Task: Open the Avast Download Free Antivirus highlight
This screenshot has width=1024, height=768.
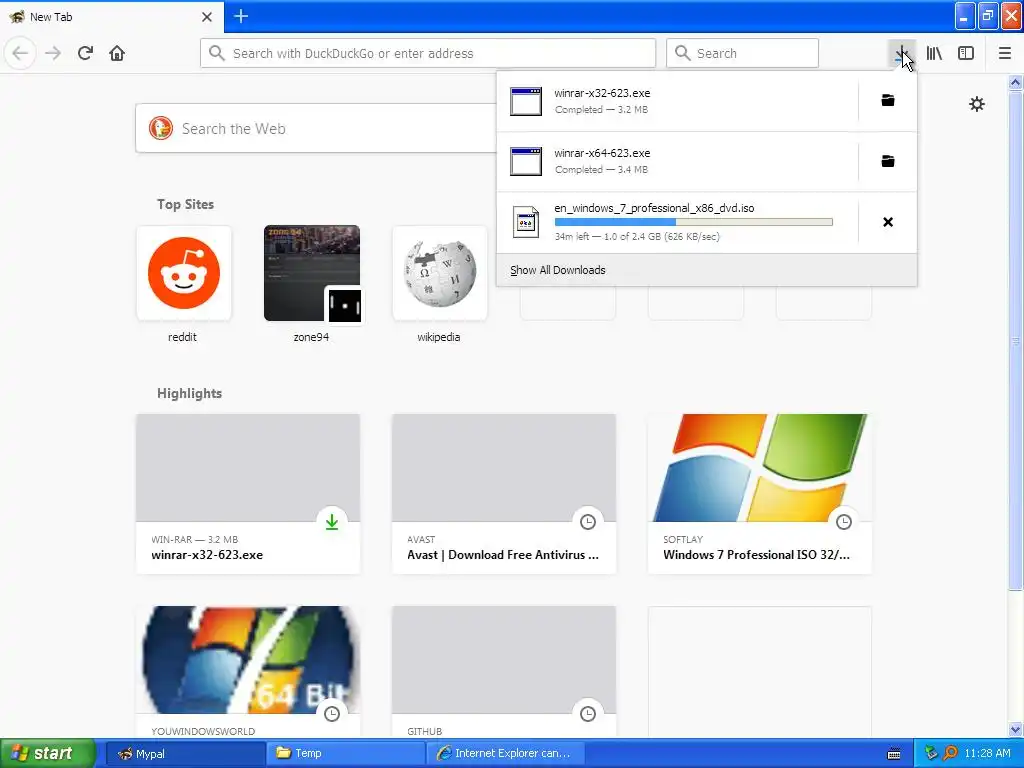Action: 504,494
